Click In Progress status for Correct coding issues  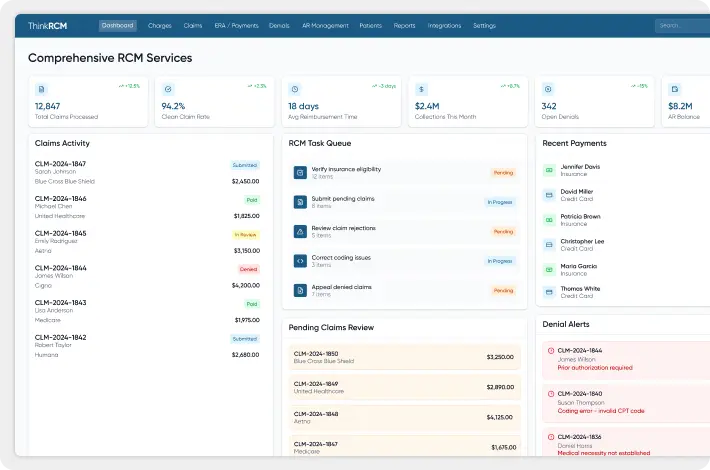pyautogui.click(x=500, y=261)
